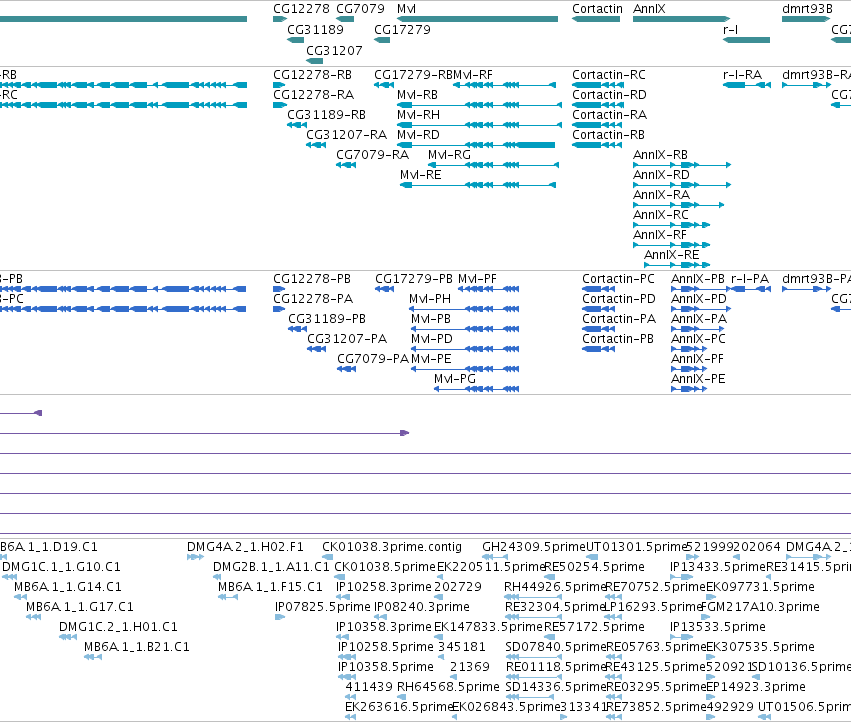Viewport: 851px width, 722px height.
Task: Click protein r-l-PA
Action: (750, 278)
